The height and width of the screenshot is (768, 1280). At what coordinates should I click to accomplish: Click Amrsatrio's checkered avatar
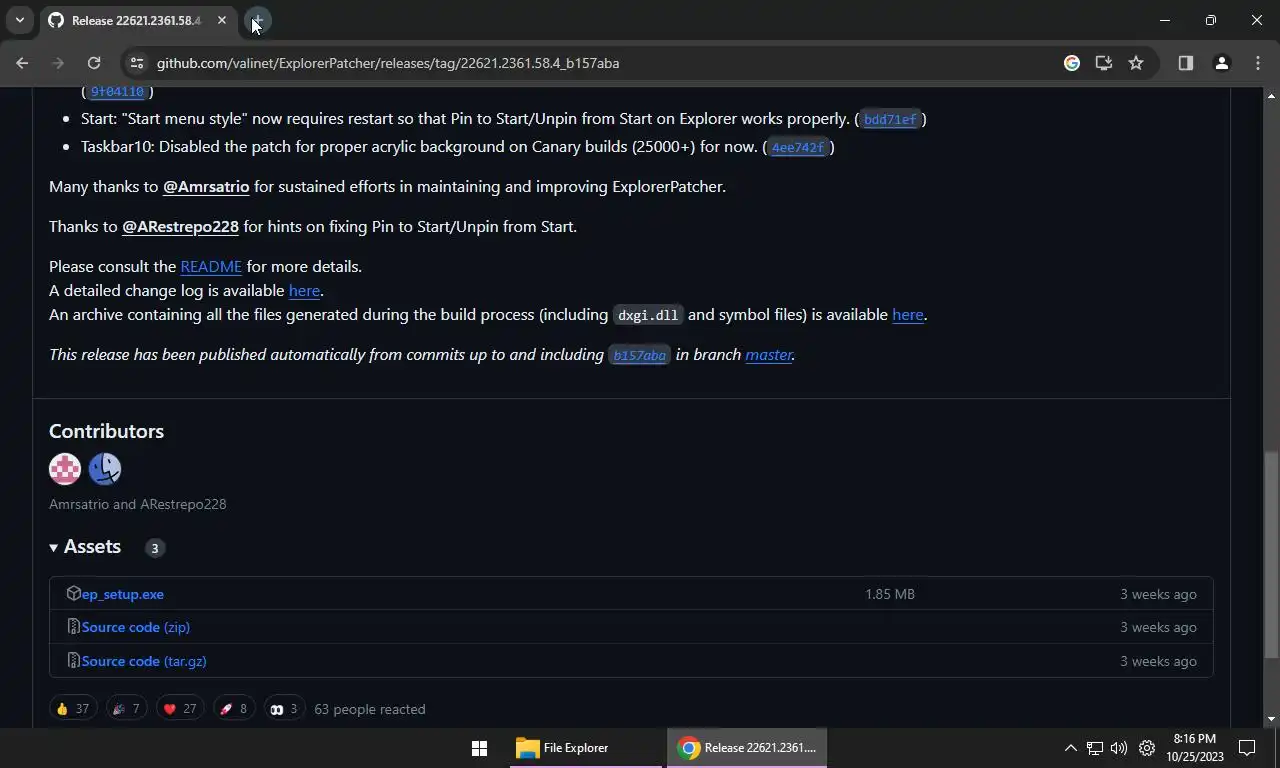click(65, 469)
